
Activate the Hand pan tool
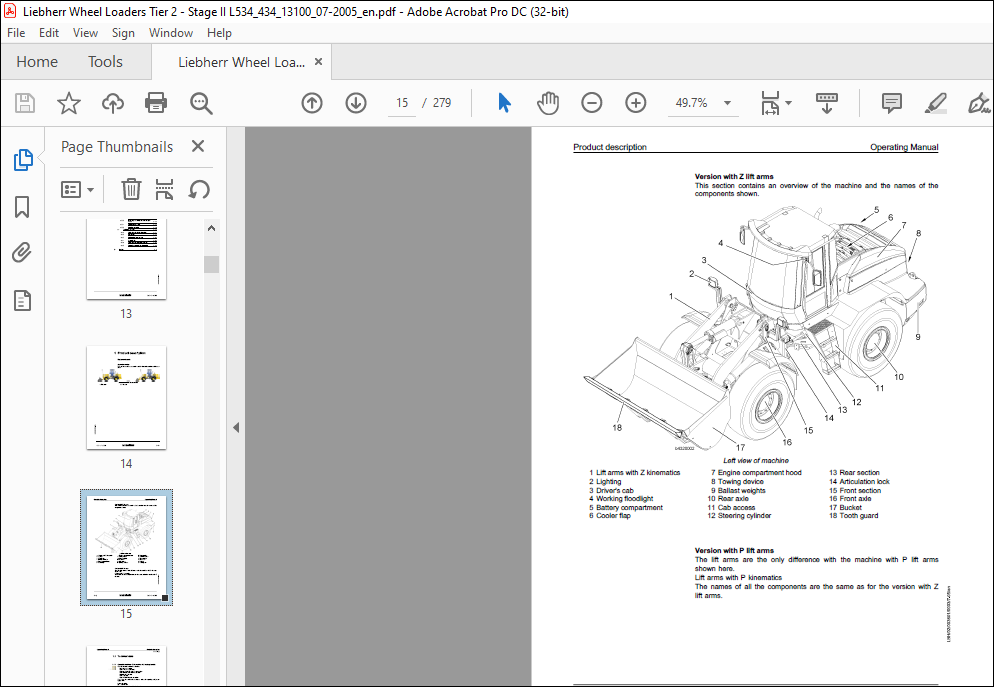pos(548,103)
